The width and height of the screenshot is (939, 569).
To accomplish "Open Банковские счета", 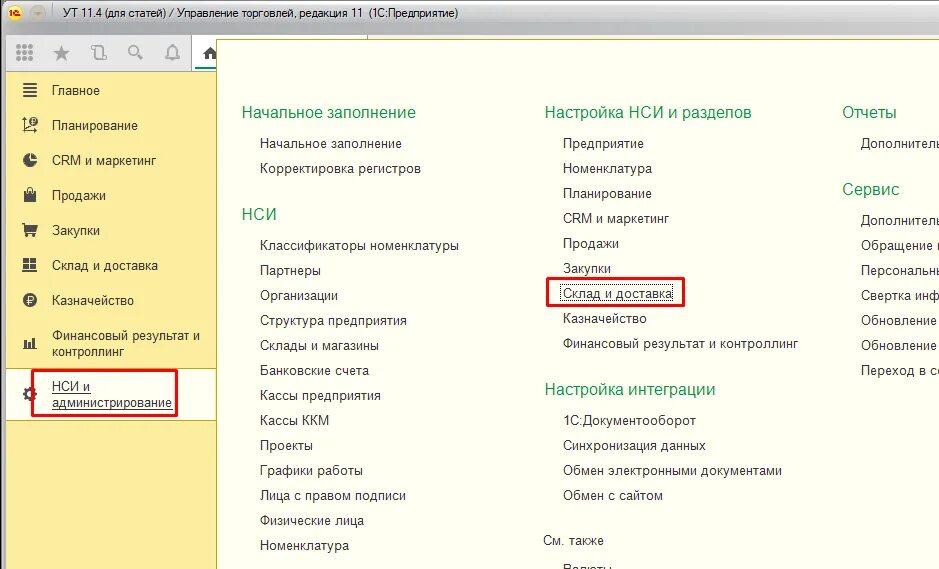I will pos(314,371).
